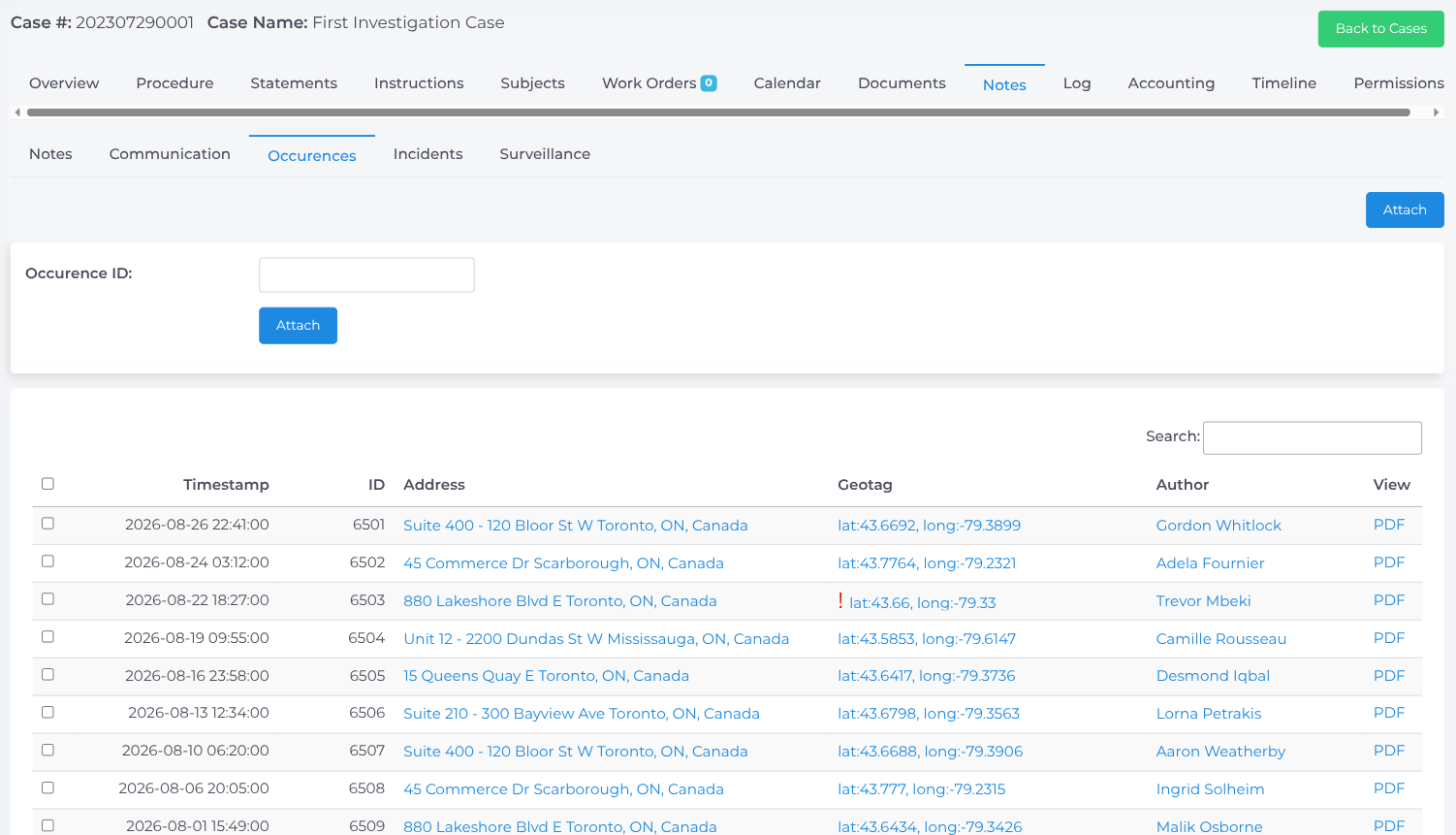1456x835 pixels.
Task: Click the table Search box
Action: pos(1312,437)
